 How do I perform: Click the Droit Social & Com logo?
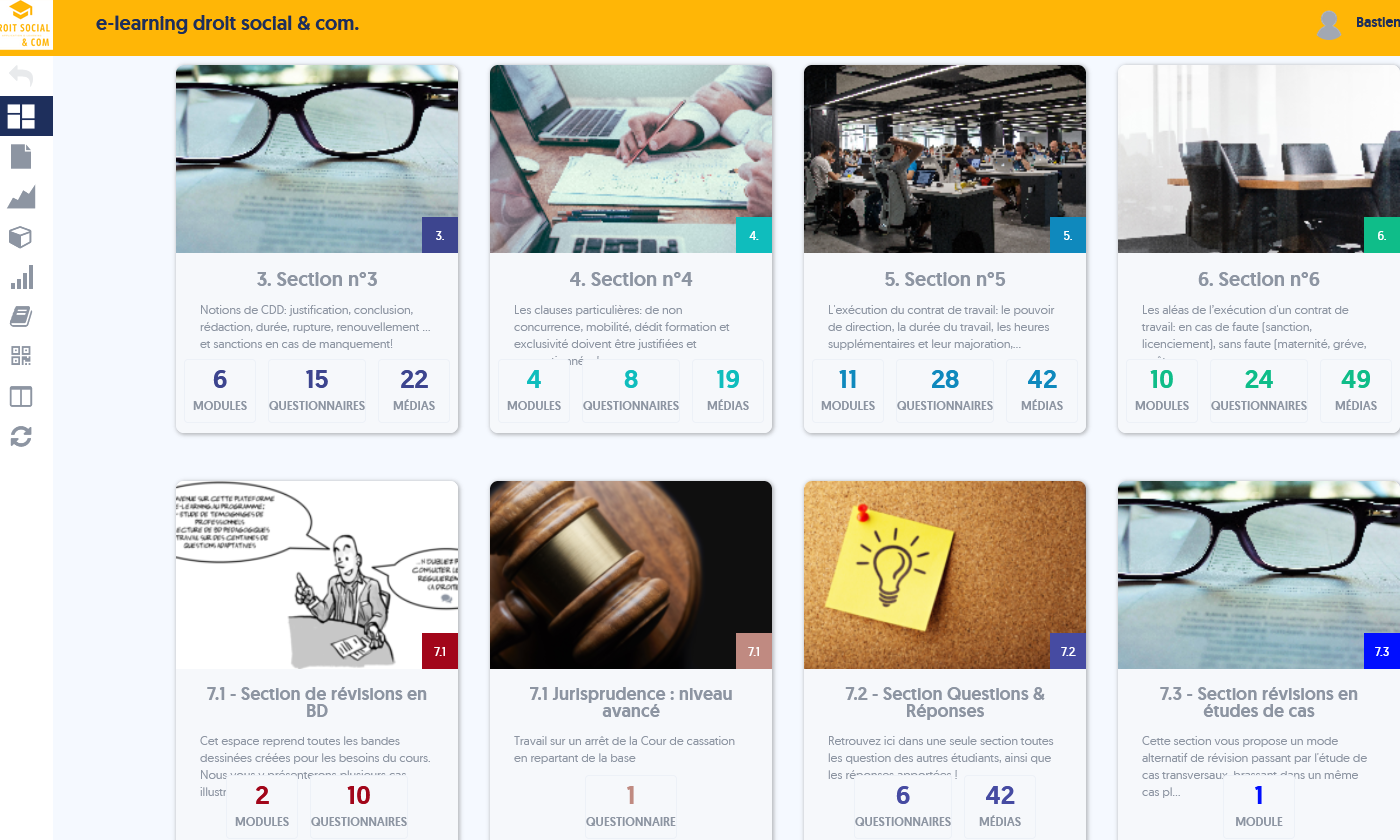click(x=26, y=25)
